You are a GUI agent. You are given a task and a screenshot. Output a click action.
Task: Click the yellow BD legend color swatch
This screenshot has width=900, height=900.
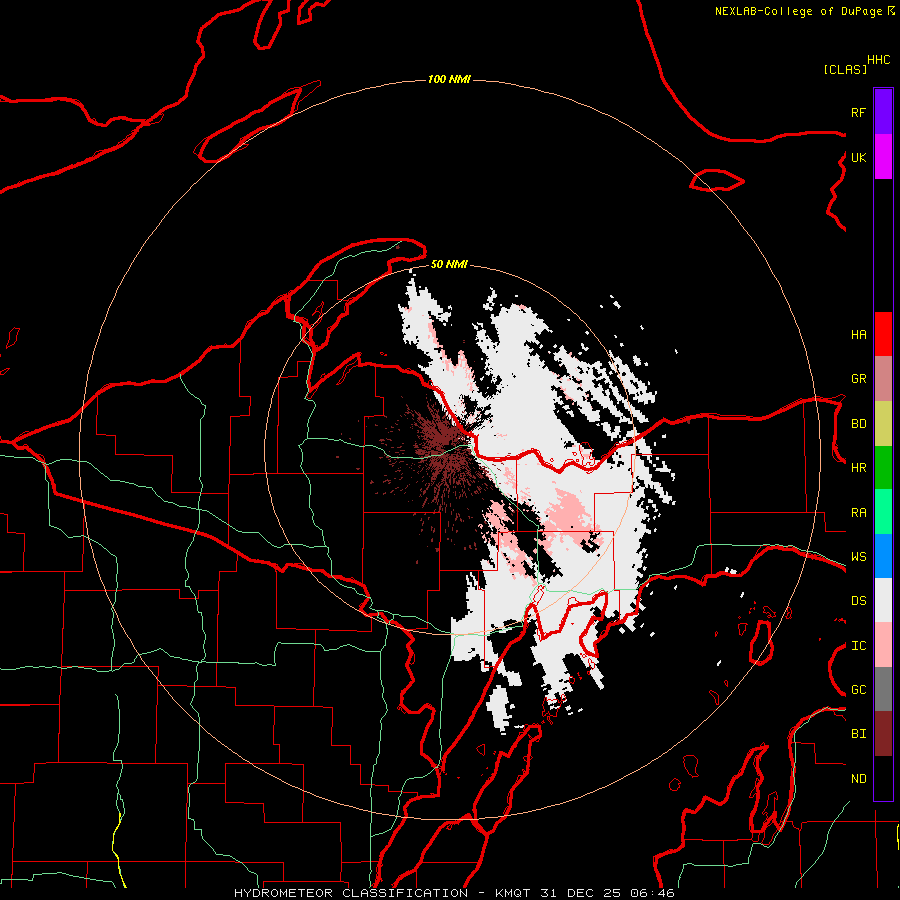(883, 424)
